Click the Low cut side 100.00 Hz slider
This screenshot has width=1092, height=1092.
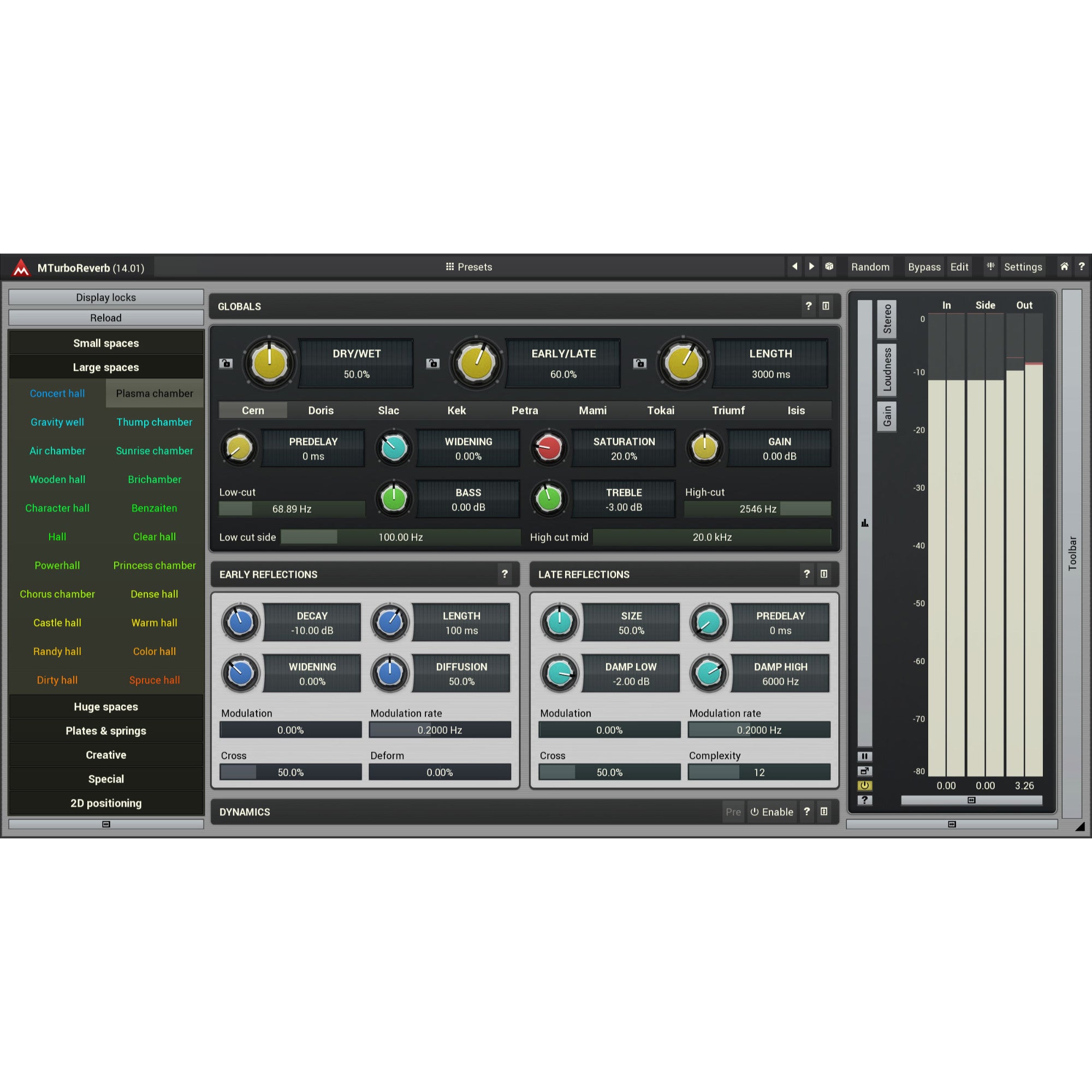click(x=400, y=537)
